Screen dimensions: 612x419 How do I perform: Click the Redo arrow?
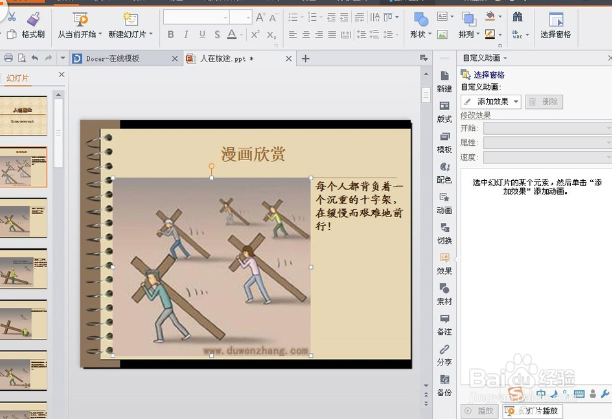tap(48, 58)
